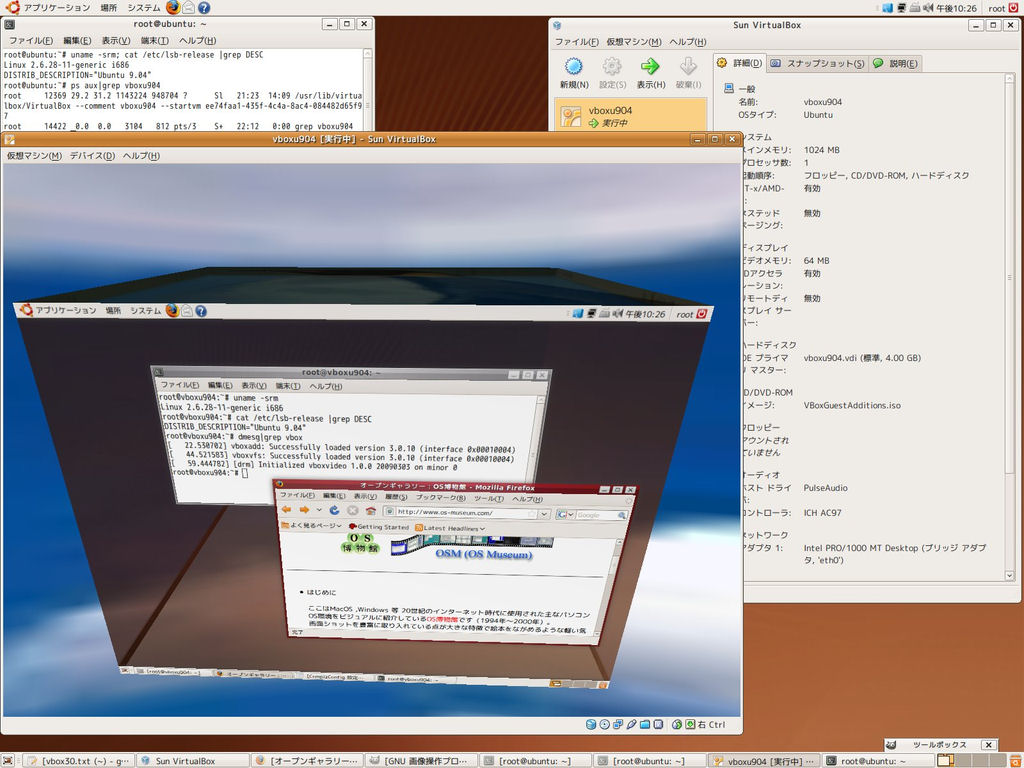Click CD/DVD icon in VM status bar
Image resolution: width=1024 pixels, height=768 pixels.
[605, 724]
